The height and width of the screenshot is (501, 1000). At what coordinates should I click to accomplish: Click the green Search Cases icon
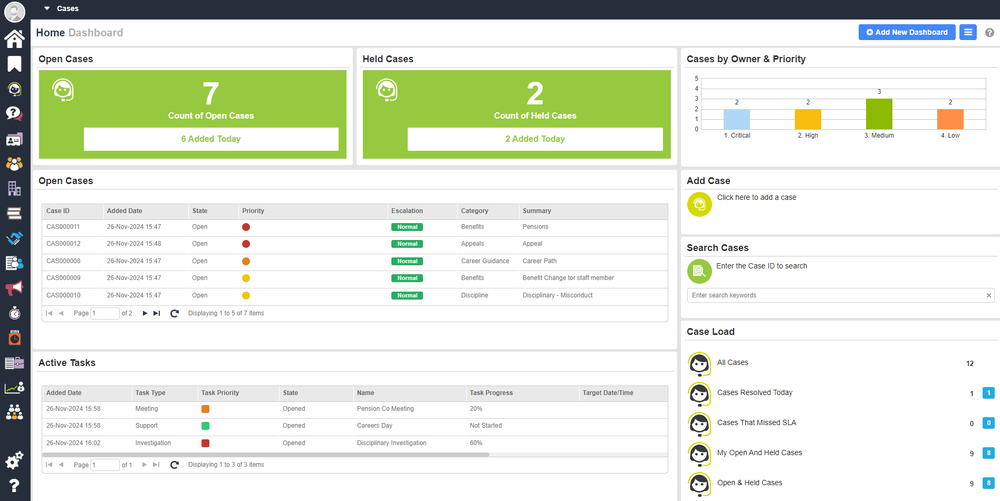(699, 272)
